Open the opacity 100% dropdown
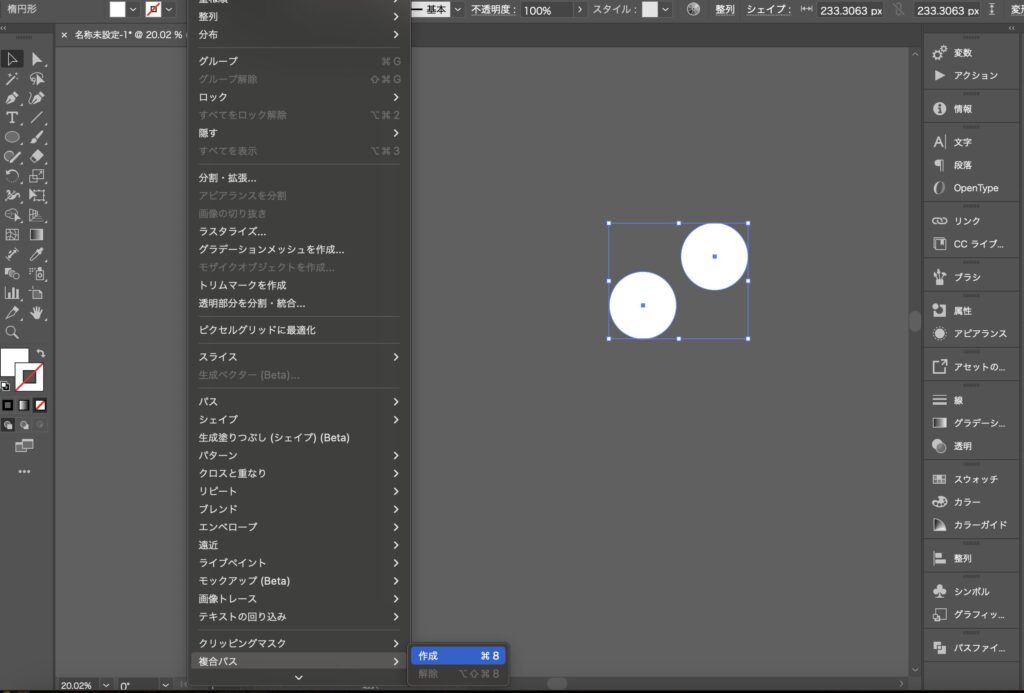1024x693 pixels. click(579, 10)
